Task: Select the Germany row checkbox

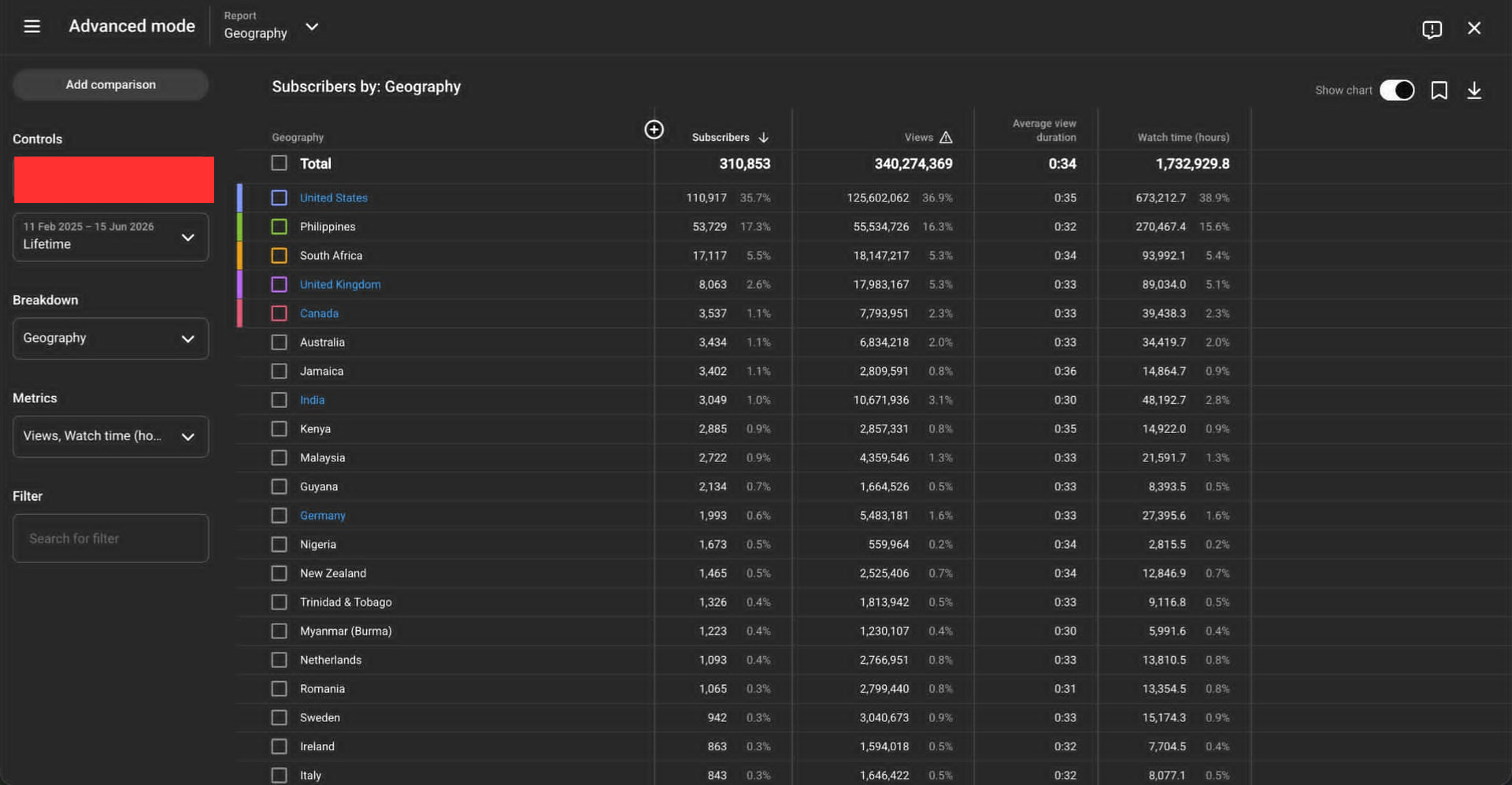Action: click(x=279, y=515)
